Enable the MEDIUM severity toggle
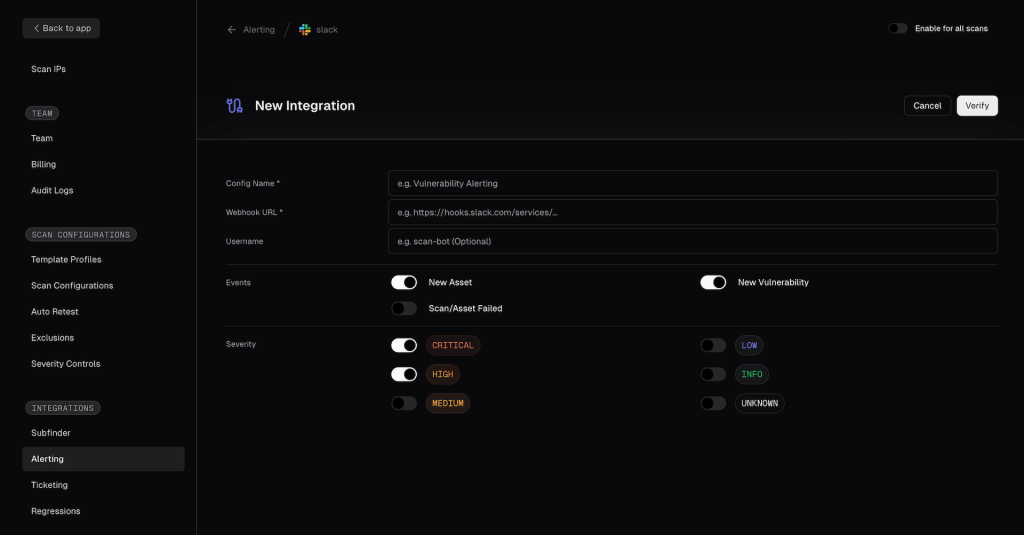Image resolution: width=1024 pixels, height=535 pixels. tap(404, 403)
